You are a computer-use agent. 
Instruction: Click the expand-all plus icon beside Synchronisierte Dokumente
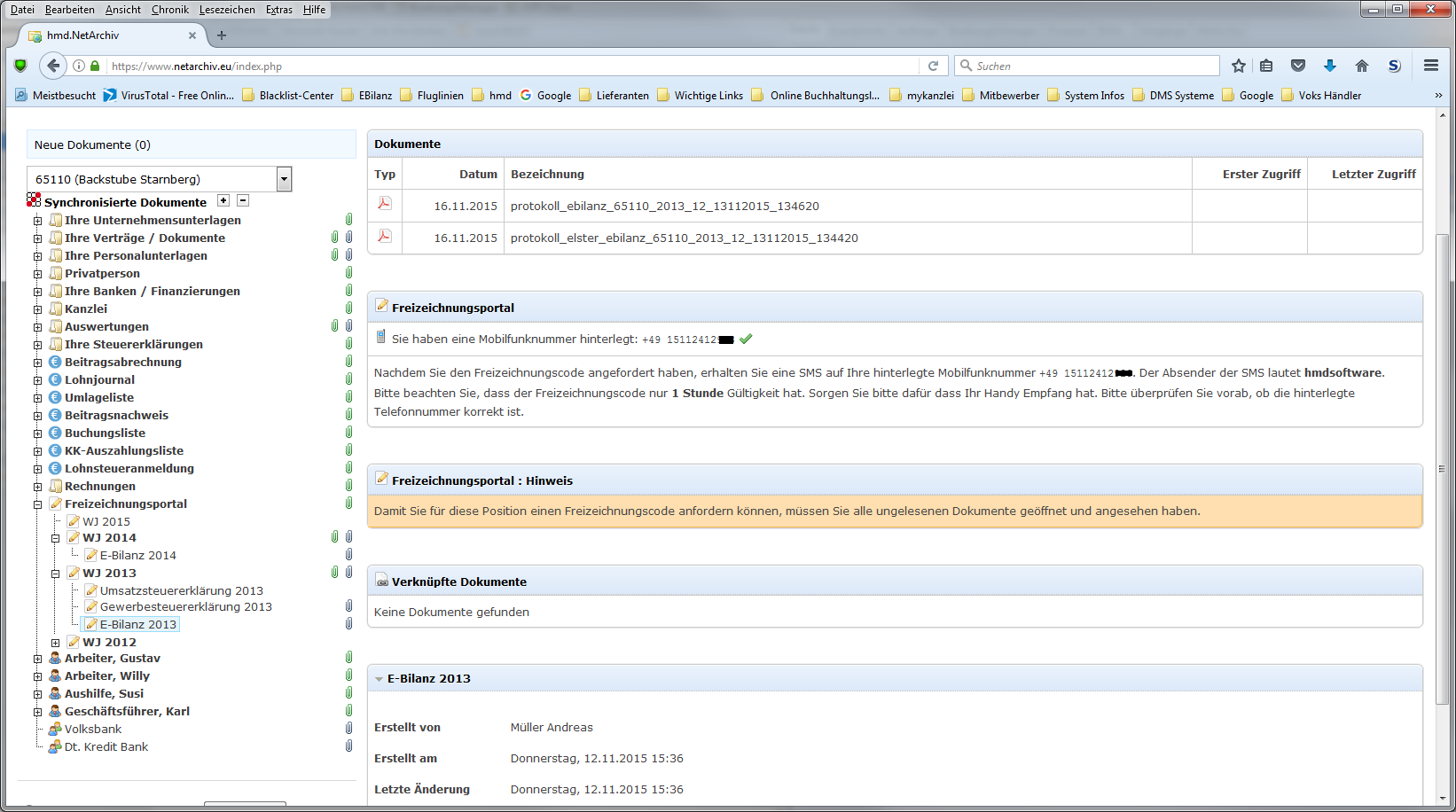[223, 201]
